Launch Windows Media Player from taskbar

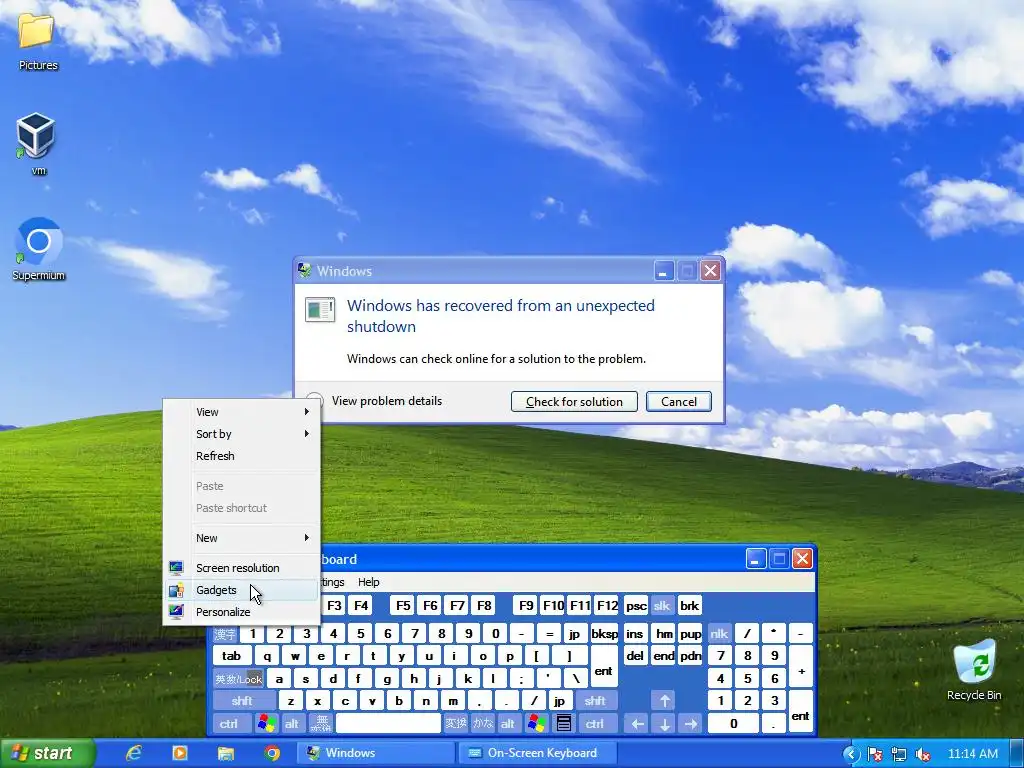click(180, 753)
